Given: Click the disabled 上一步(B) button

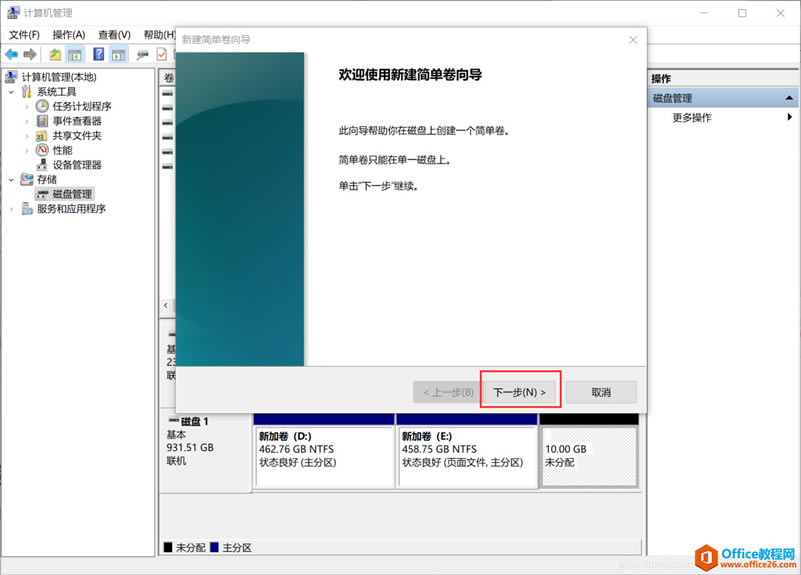Looking at the screenshot, I should 448,392.
